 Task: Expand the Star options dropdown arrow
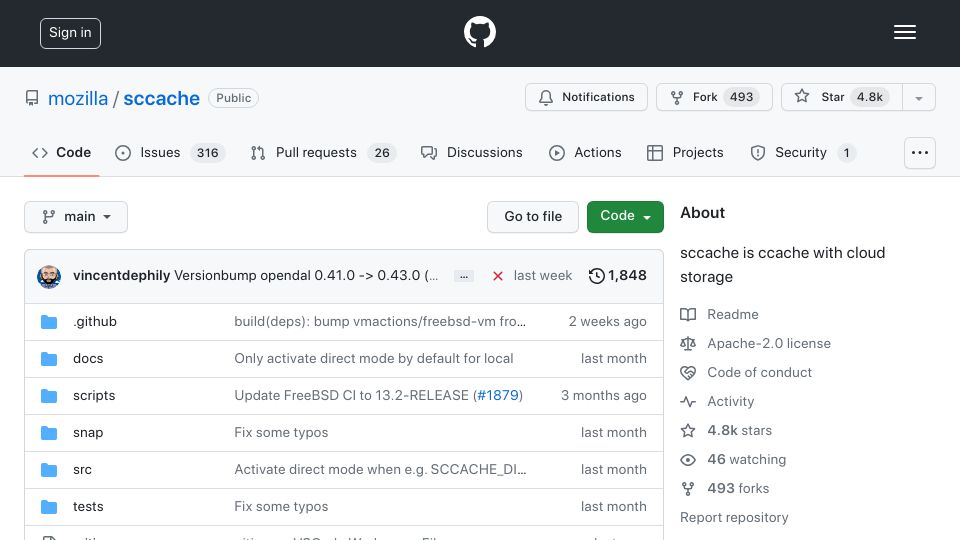pos(918,97)
